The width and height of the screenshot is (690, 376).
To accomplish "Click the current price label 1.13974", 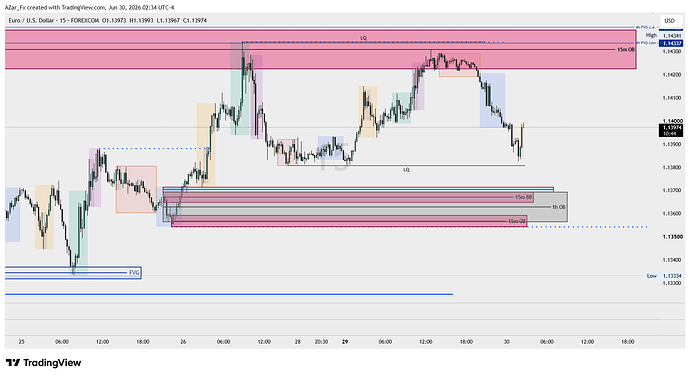I will pyautogui.click(x=672, y=127).
